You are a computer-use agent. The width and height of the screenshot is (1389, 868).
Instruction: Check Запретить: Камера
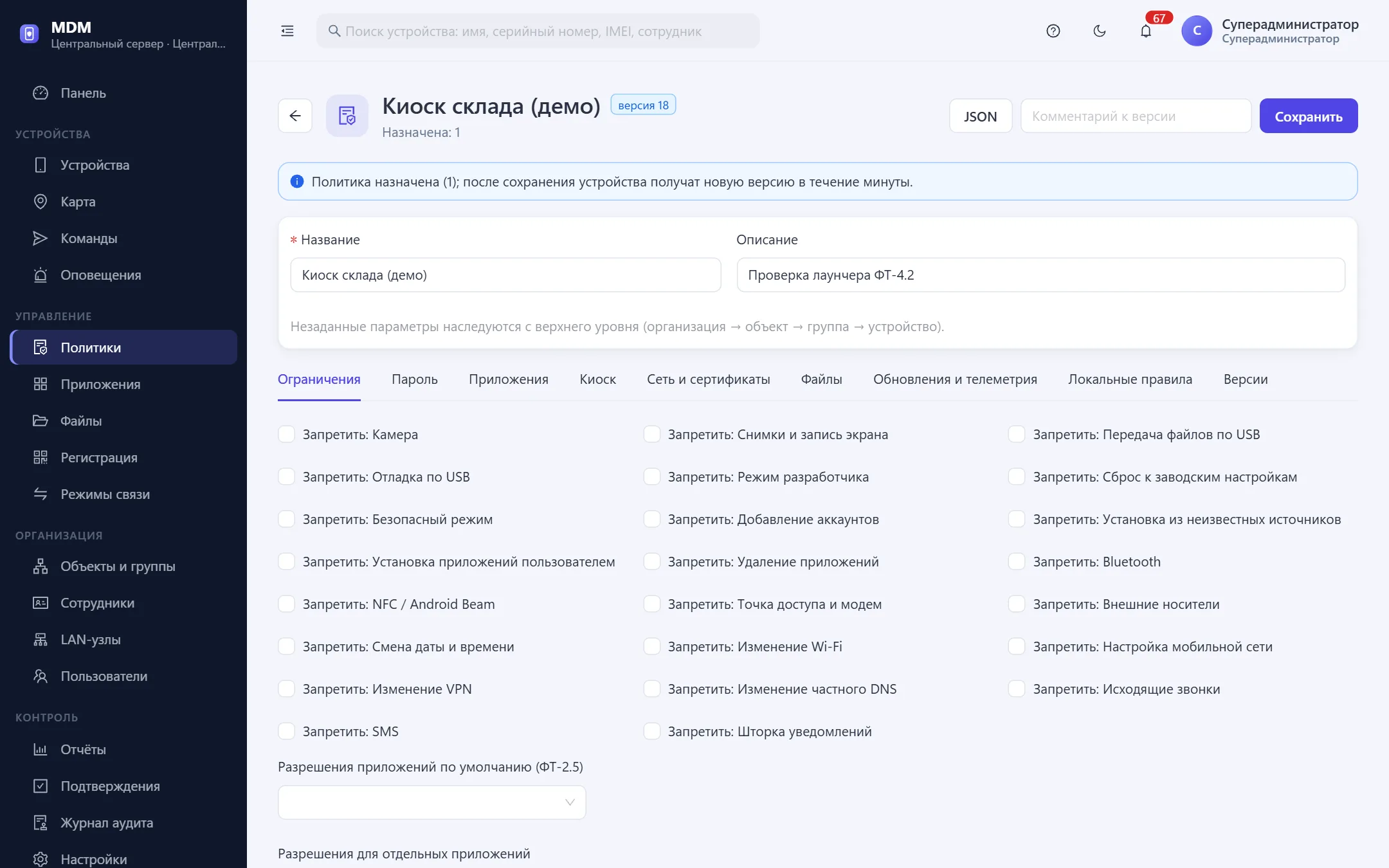coord(286,434)
